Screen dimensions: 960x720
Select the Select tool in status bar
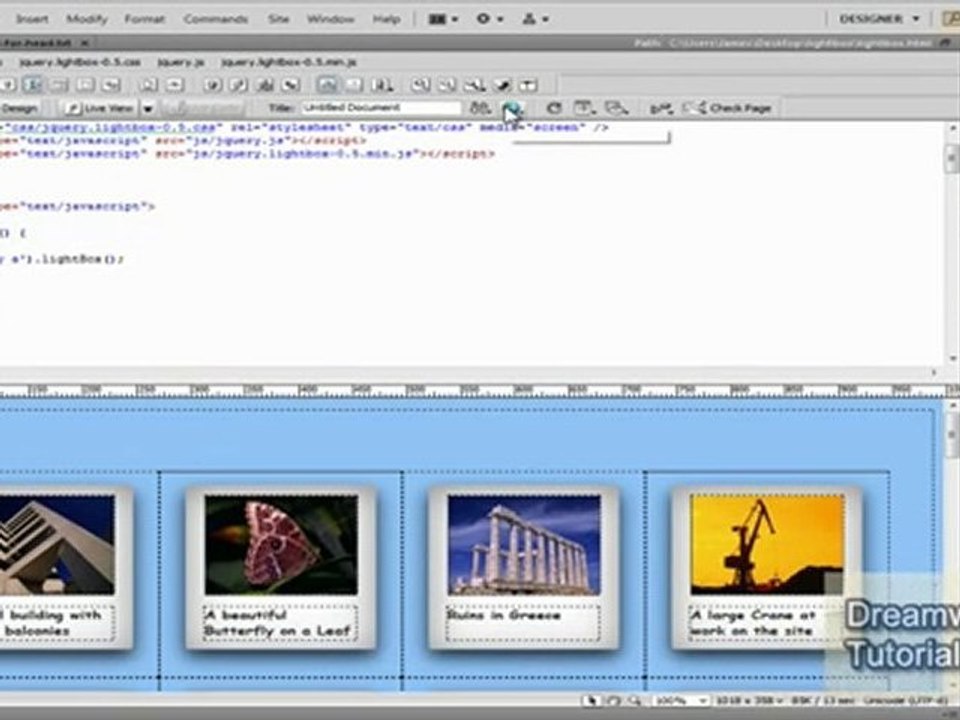591,700
